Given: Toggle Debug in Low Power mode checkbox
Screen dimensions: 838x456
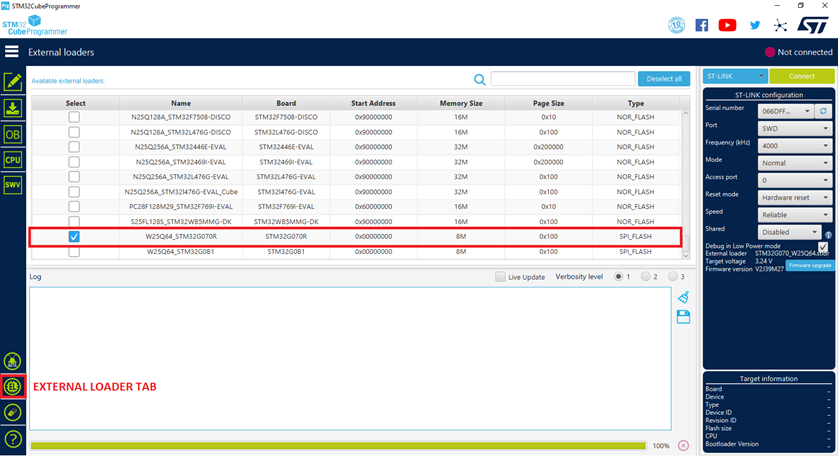Looking at the screenshot, I should (823, 246).
